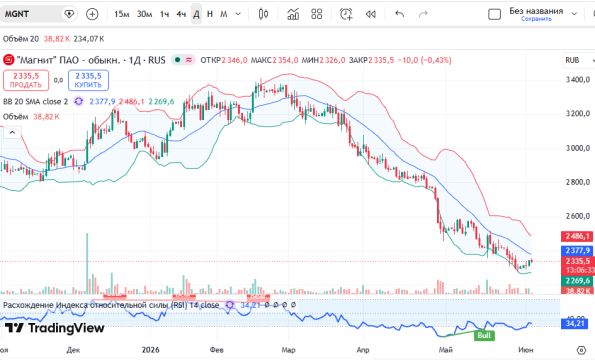Expand the timeframe list chevron
Image resolution: width=595 pixels, height=360 pixels.
tap(238, 14)
